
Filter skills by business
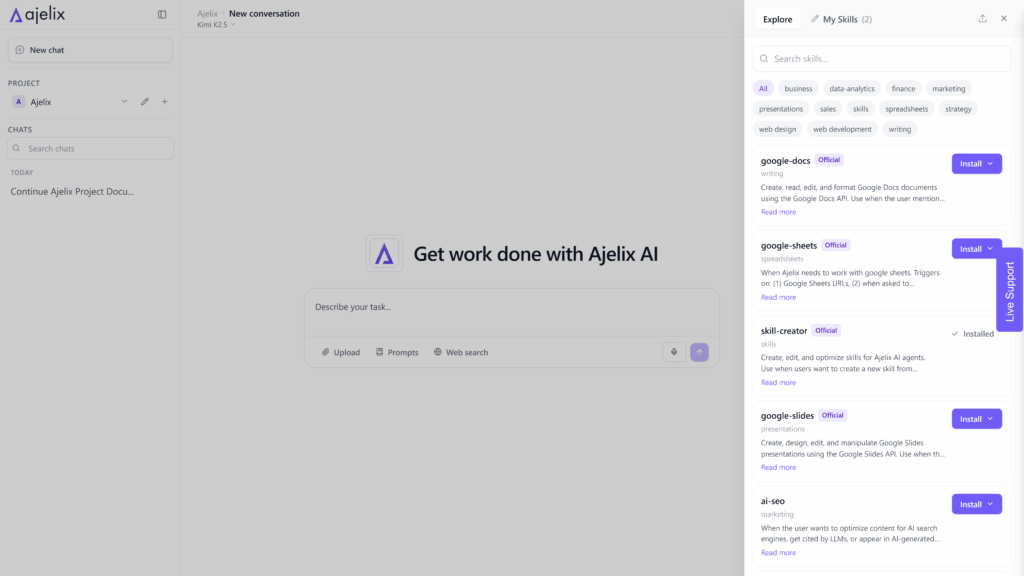798,89
